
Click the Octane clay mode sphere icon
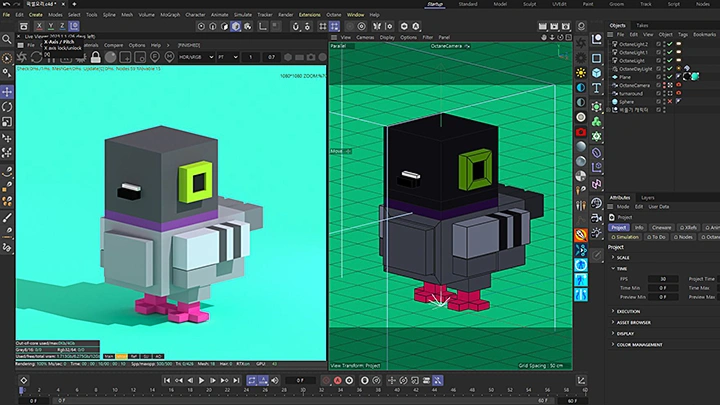110,57
